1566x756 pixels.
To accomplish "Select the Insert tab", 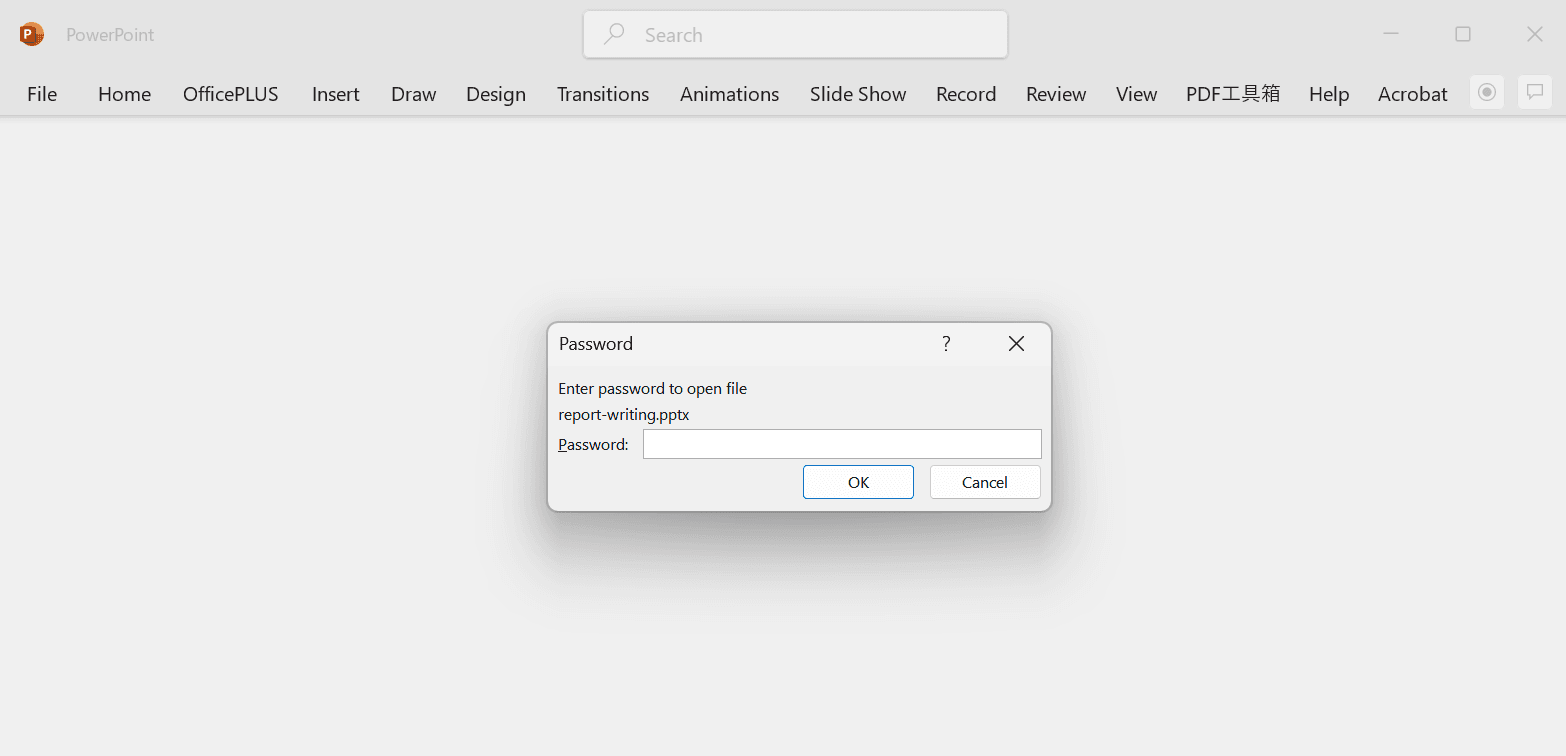I will click(x=336, y=94).
